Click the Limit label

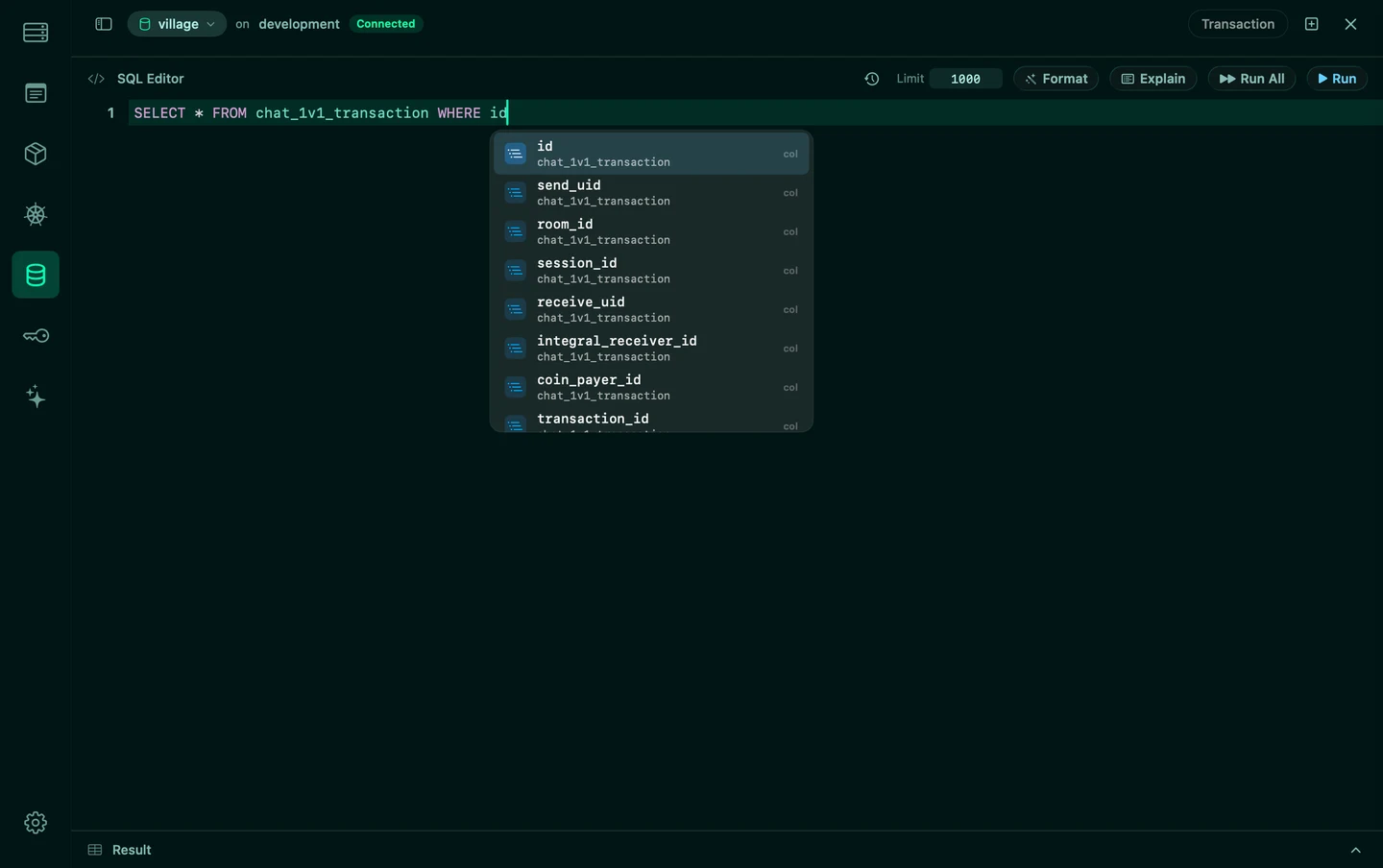pos(910,79)
